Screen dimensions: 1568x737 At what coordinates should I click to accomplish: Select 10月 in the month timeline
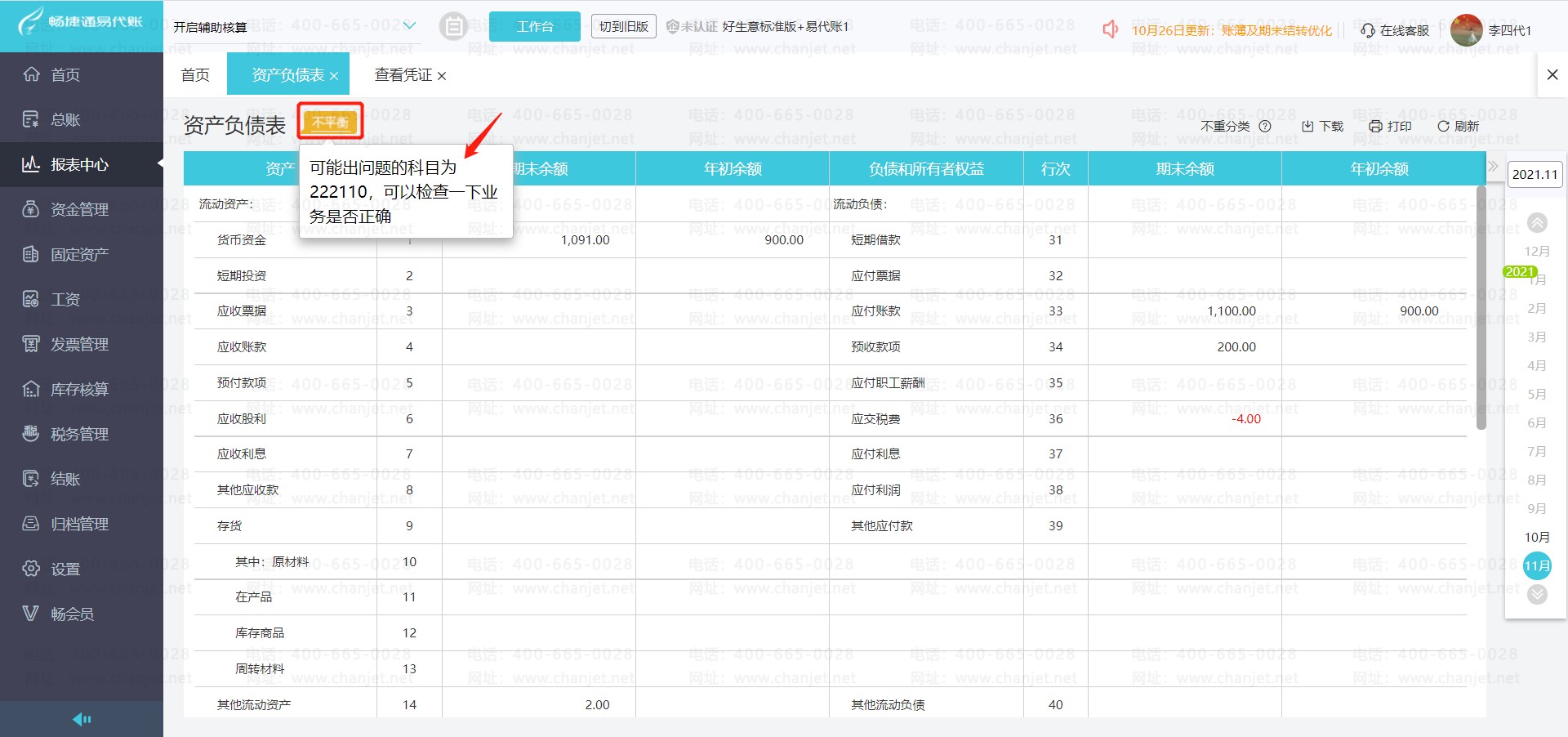pos(1536,537)
